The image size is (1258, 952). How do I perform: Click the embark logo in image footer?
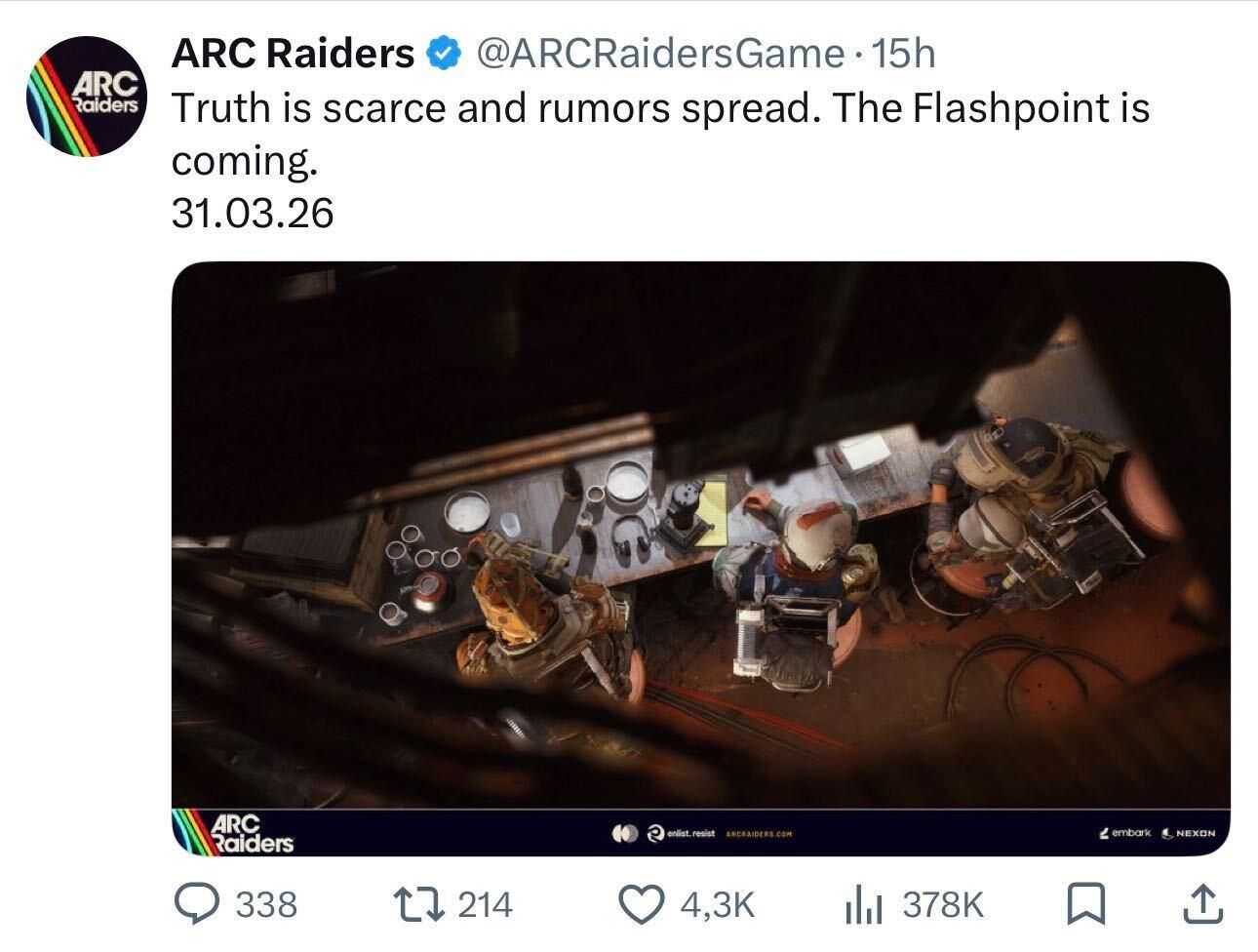tap(1124, 833)
